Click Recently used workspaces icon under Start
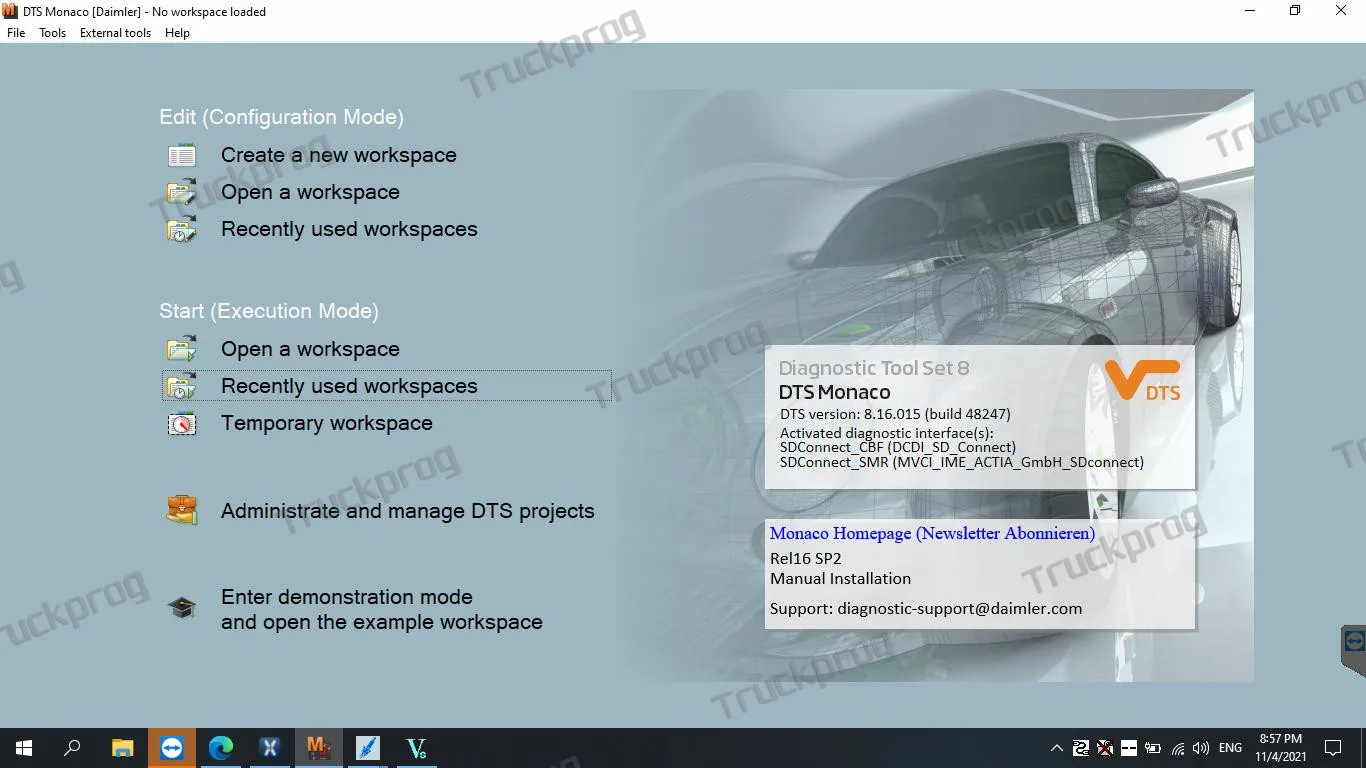The image size is (1366, 768). tap(182, 386)
